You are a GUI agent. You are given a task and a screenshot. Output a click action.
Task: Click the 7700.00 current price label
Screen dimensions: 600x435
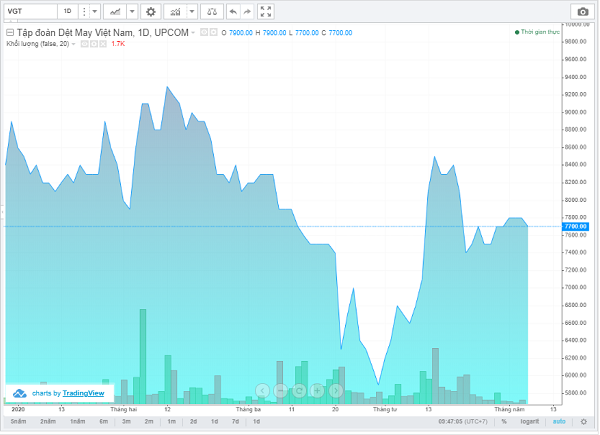click(574, 227)
